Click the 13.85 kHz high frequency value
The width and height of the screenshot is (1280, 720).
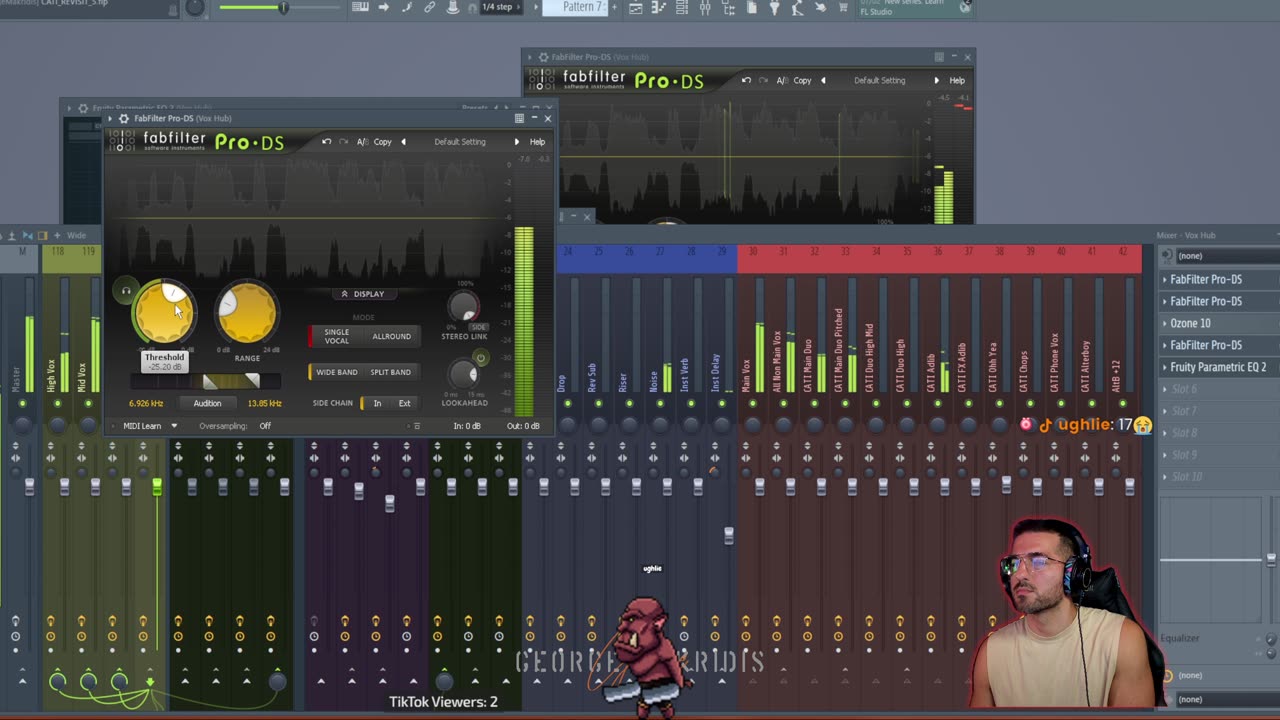(x=265, y=403)
